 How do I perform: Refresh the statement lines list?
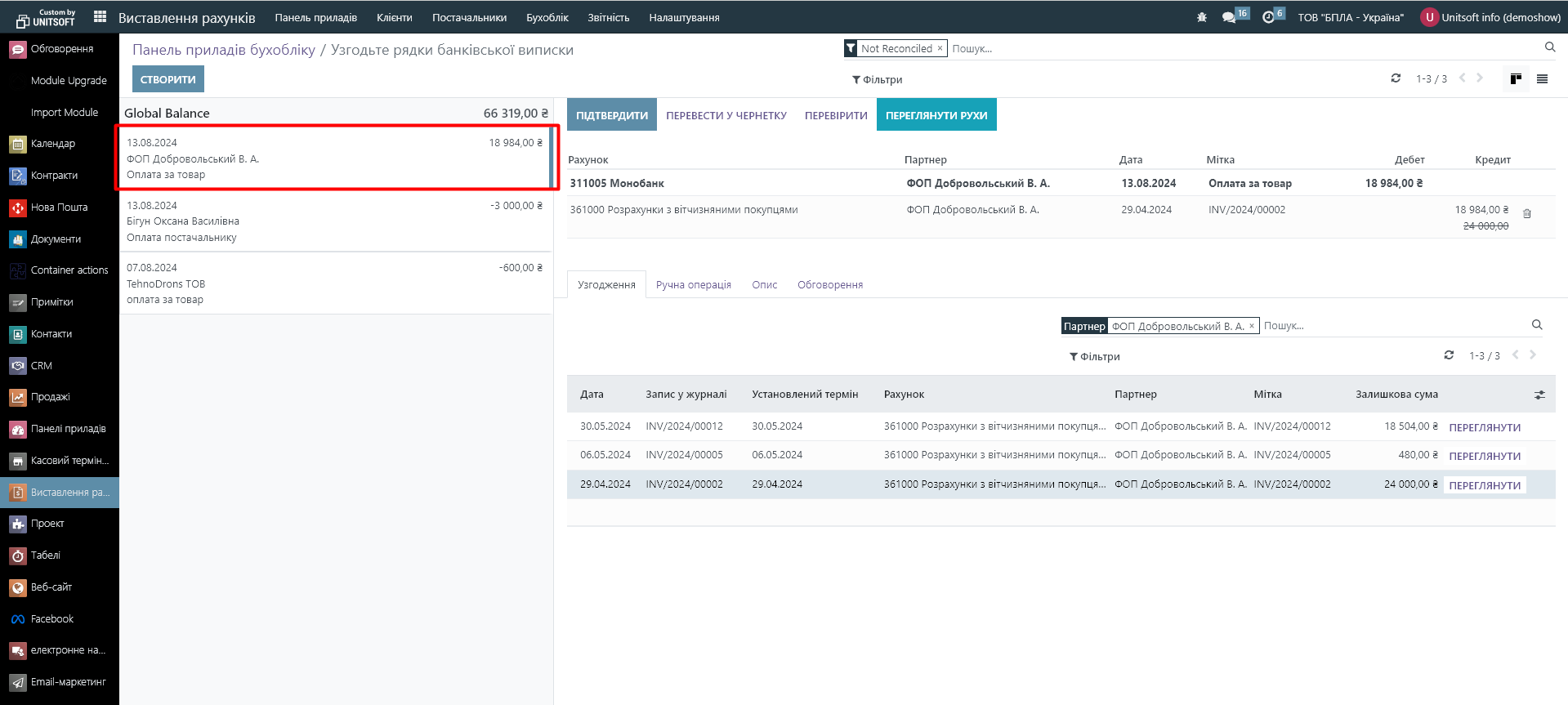point(1396,78)
